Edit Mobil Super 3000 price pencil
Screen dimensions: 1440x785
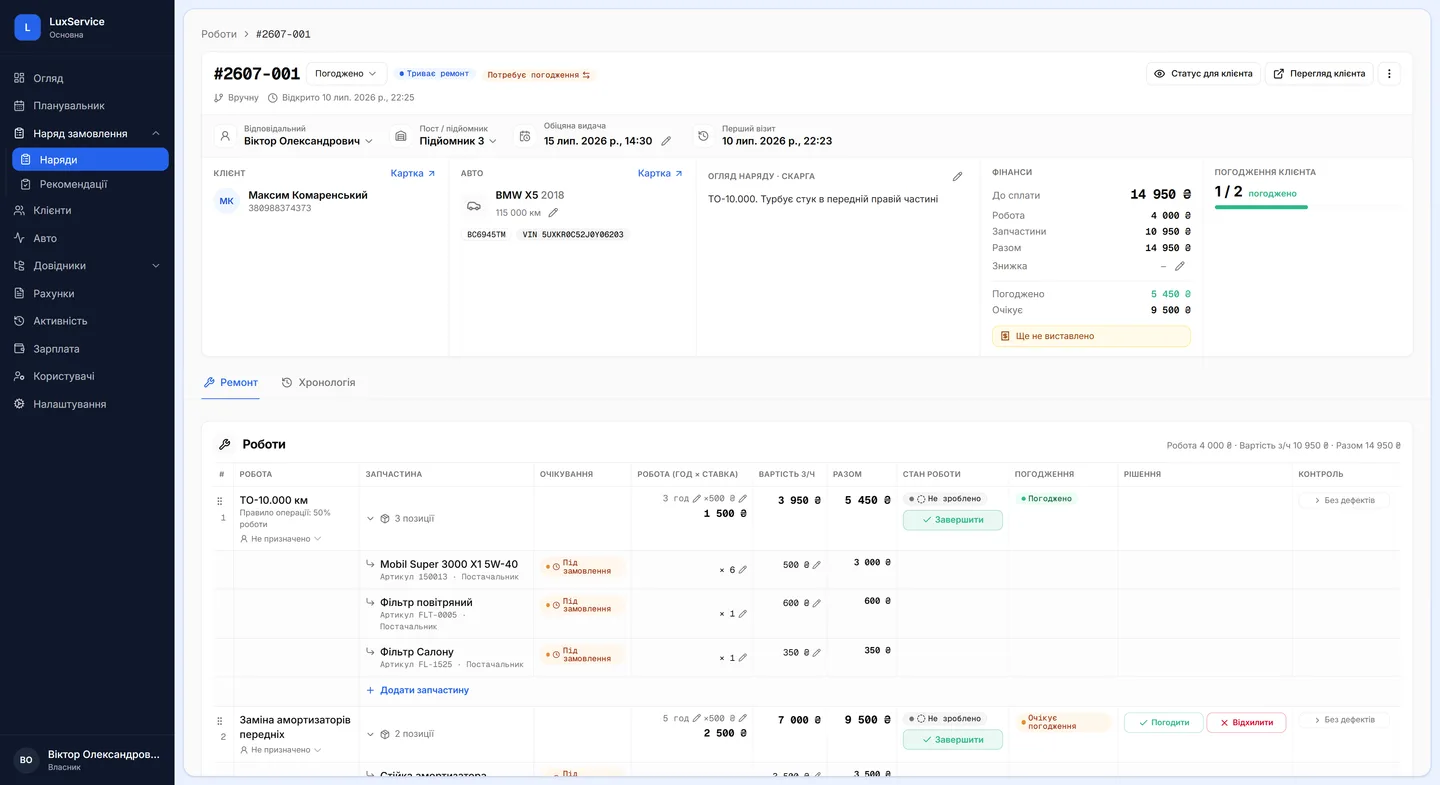[816, 565]
